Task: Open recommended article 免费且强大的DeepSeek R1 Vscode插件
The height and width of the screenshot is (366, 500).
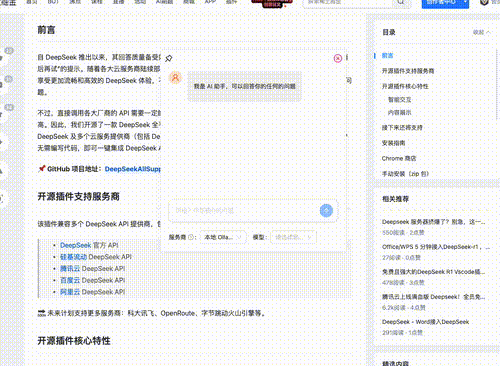Action: point(433,272)
